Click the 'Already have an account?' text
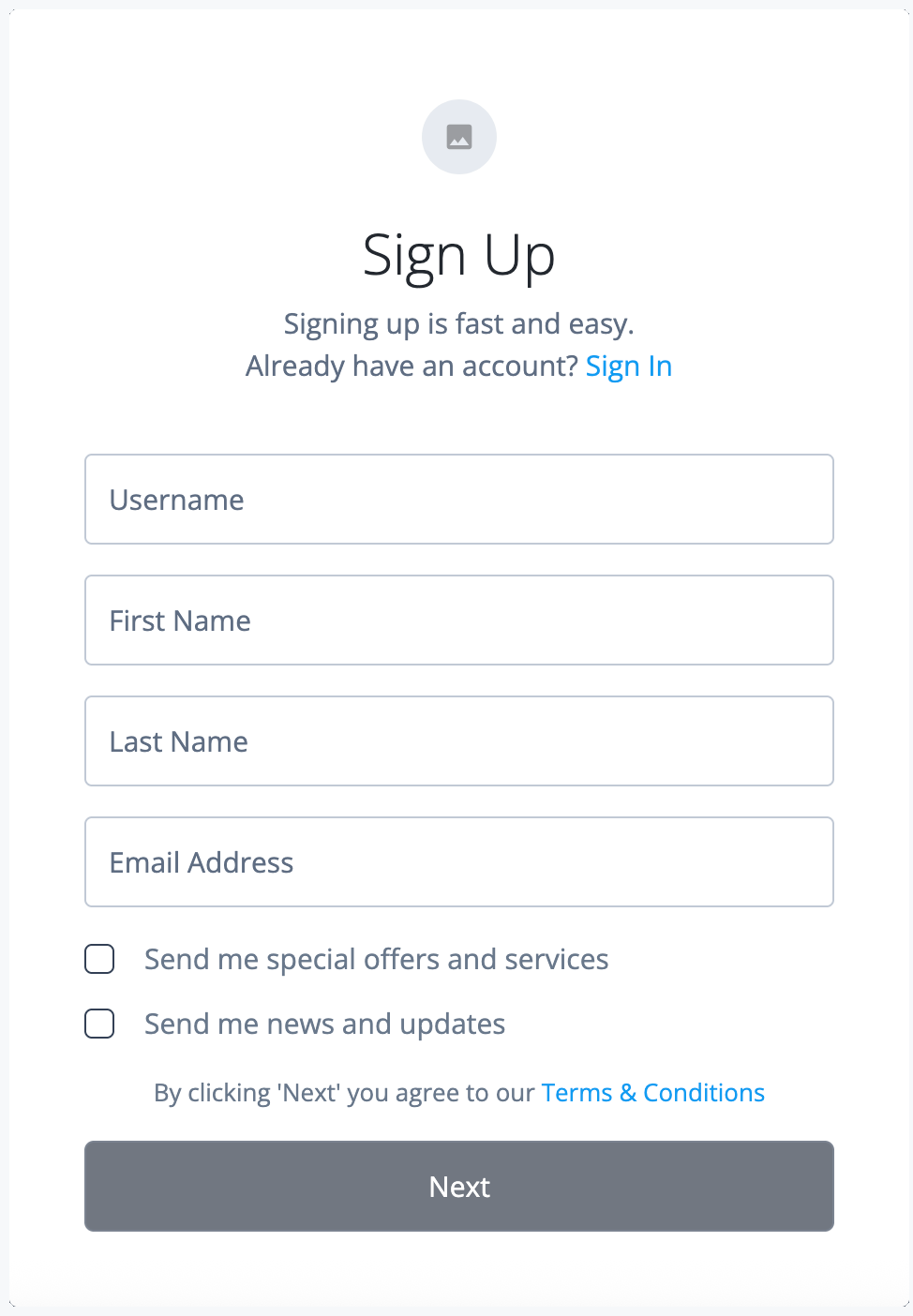The height and width of the screenshot is (1316, 913). (411, 366)
